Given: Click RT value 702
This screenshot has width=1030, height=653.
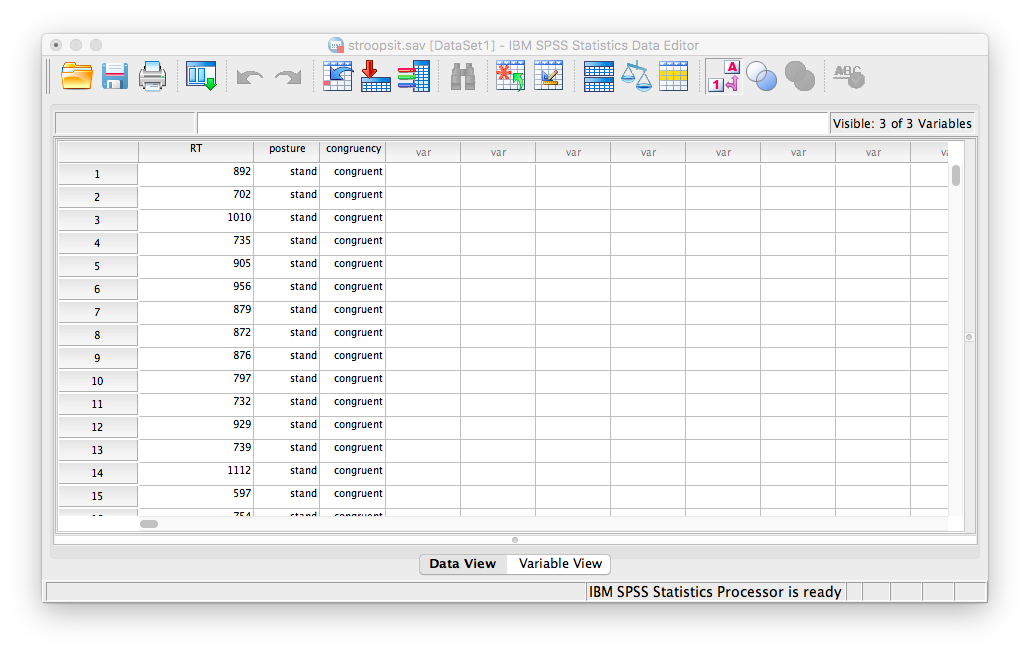Looking at the screenshot, I should pyautogui.click(x=242, y=194).
